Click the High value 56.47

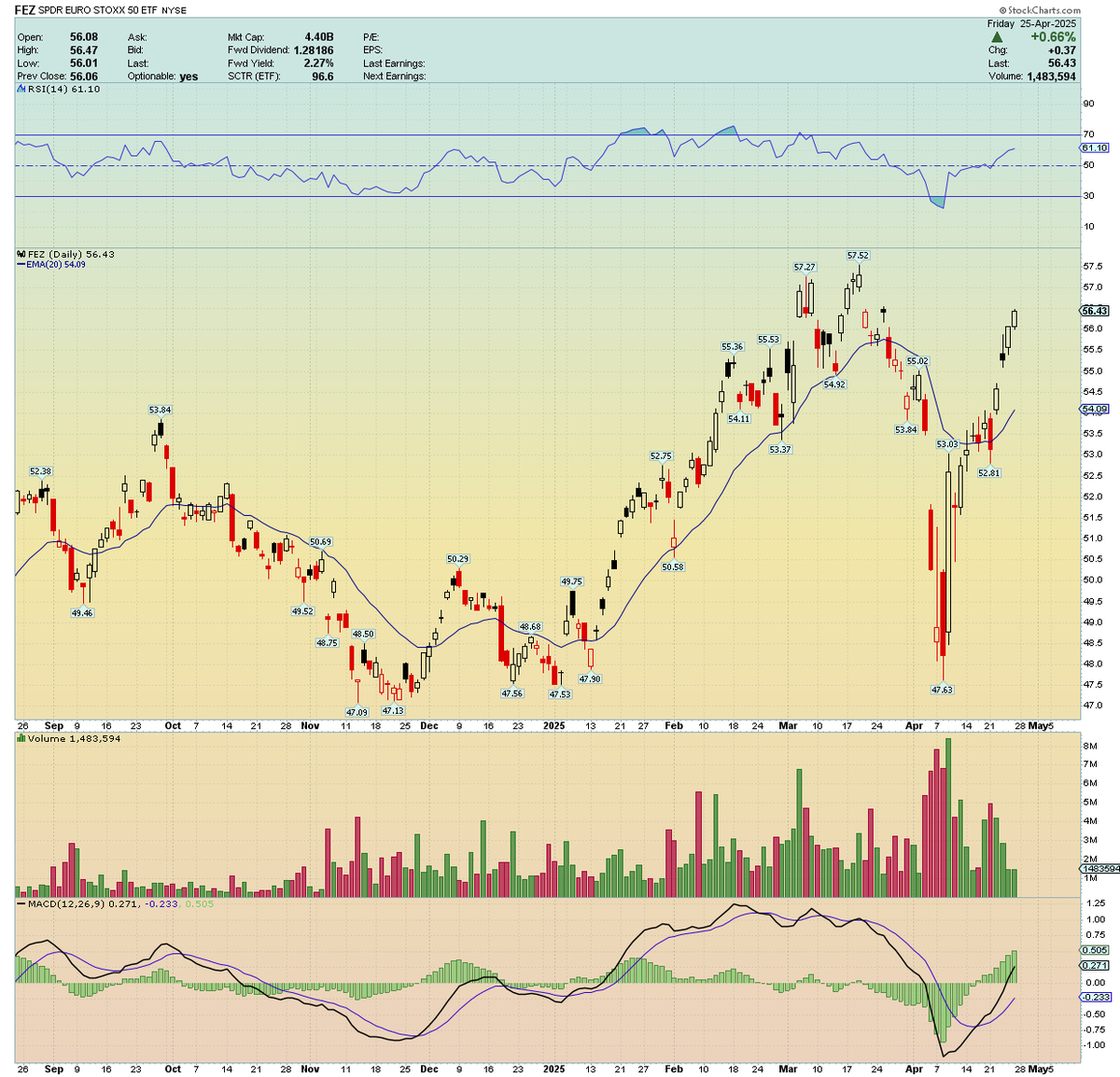(x=84, y=50)
